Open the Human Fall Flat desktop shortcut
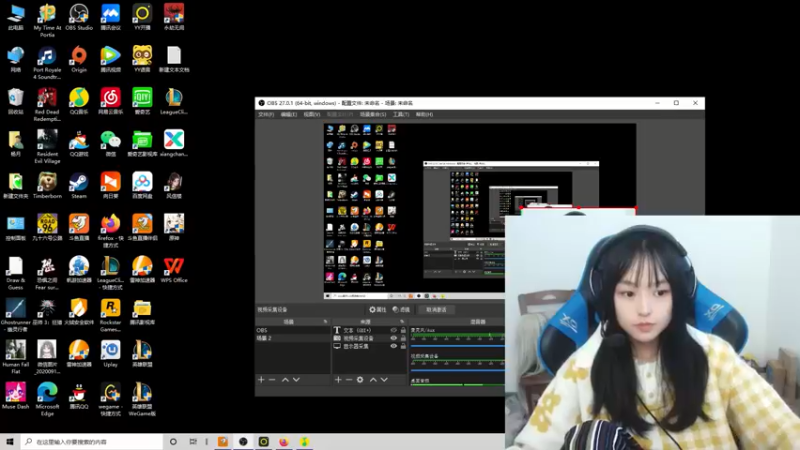The image size is (800, 450). (15, 357)
